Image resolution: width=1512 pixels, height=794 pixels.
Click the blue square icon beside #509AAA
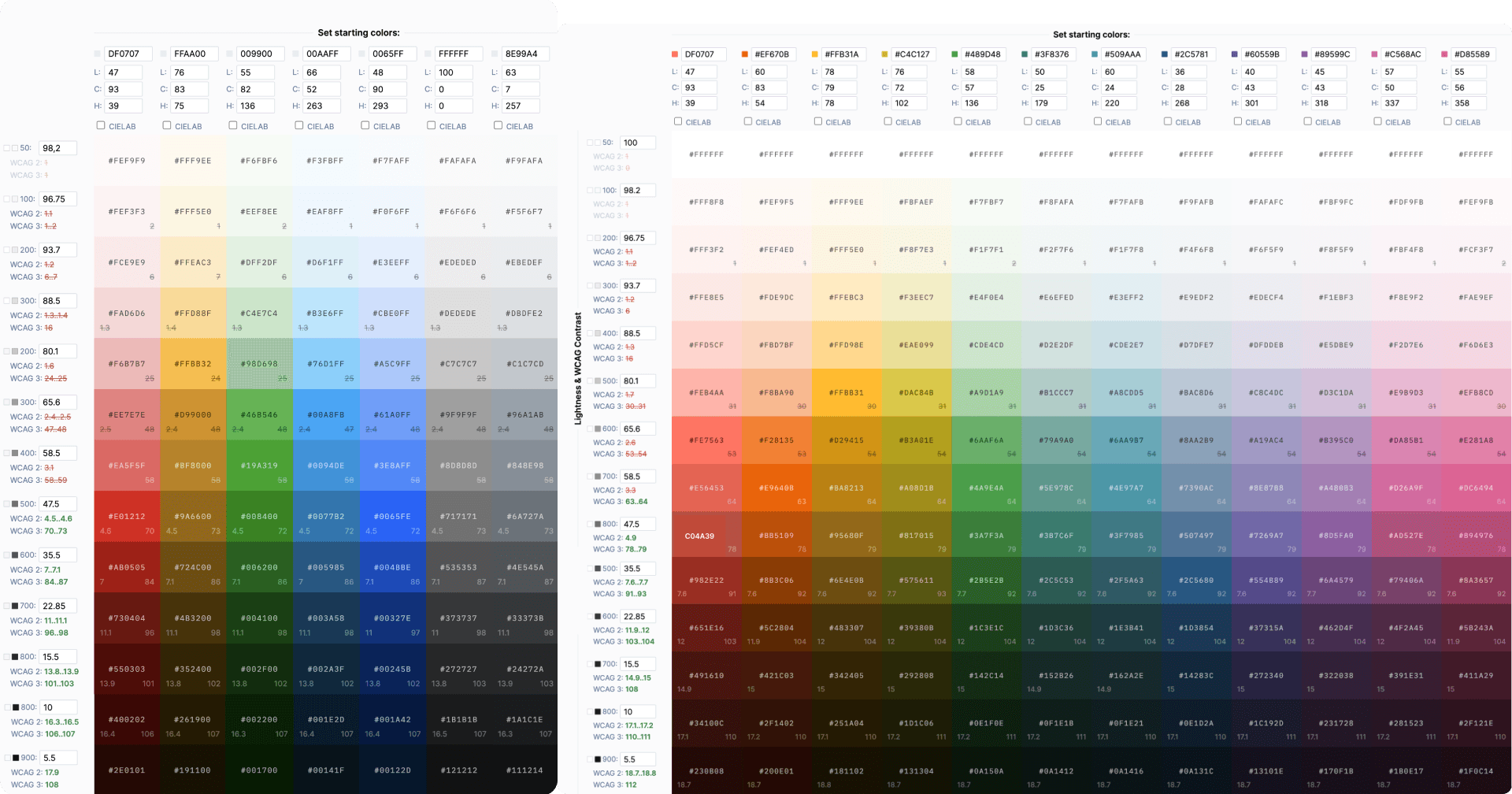(x=1094, y=54)
